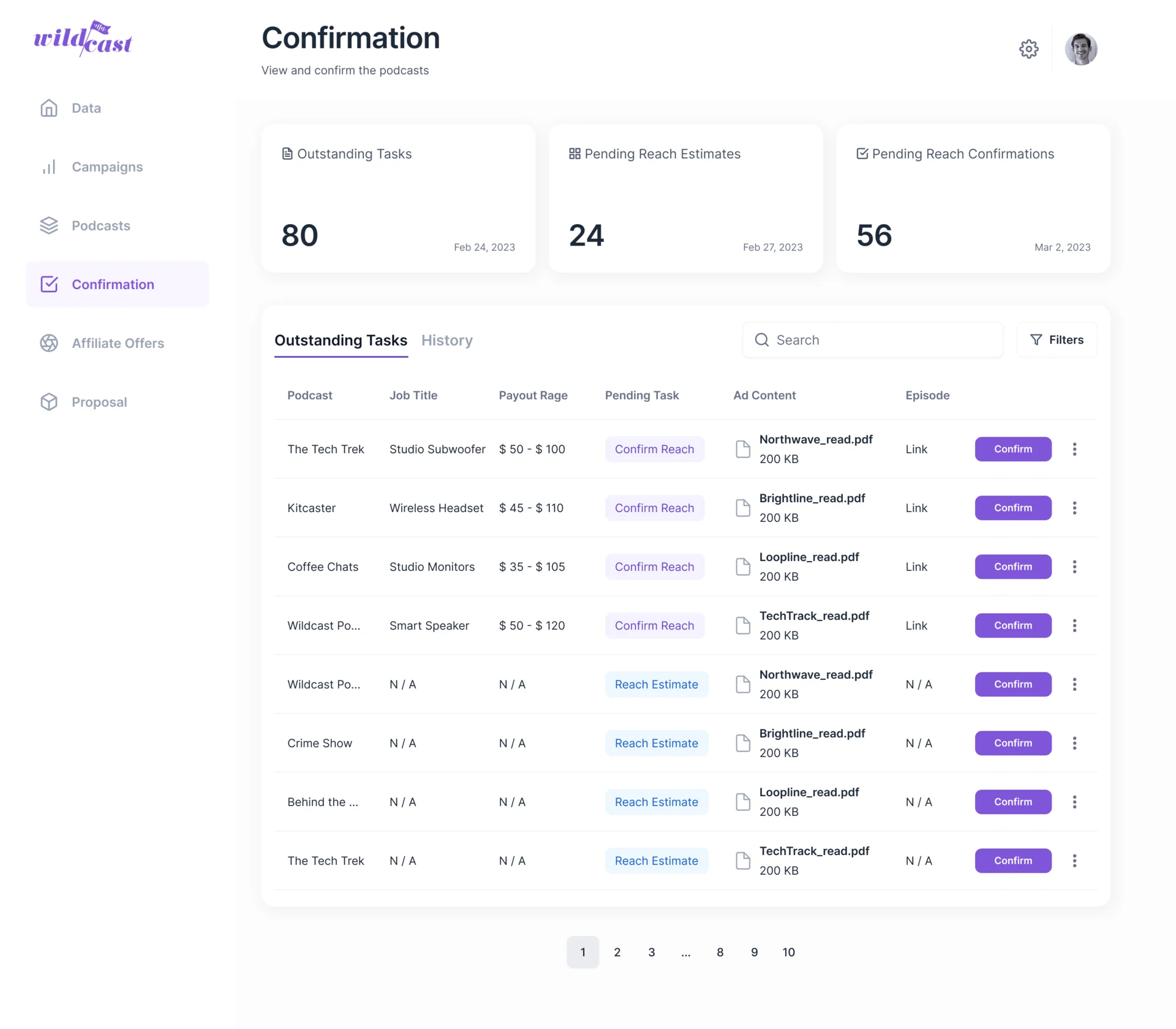Confirm the Behind the ... reach estimate
This screenshot has height=1029, width=1176.
point(1013,802)
